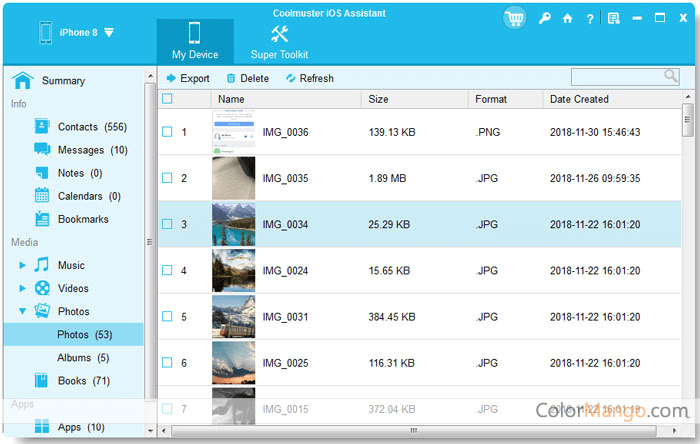The width and height of the screenshot is (700, 444).
Task: Switch to the Super Toolkit tab
Action: click(279, 41)
